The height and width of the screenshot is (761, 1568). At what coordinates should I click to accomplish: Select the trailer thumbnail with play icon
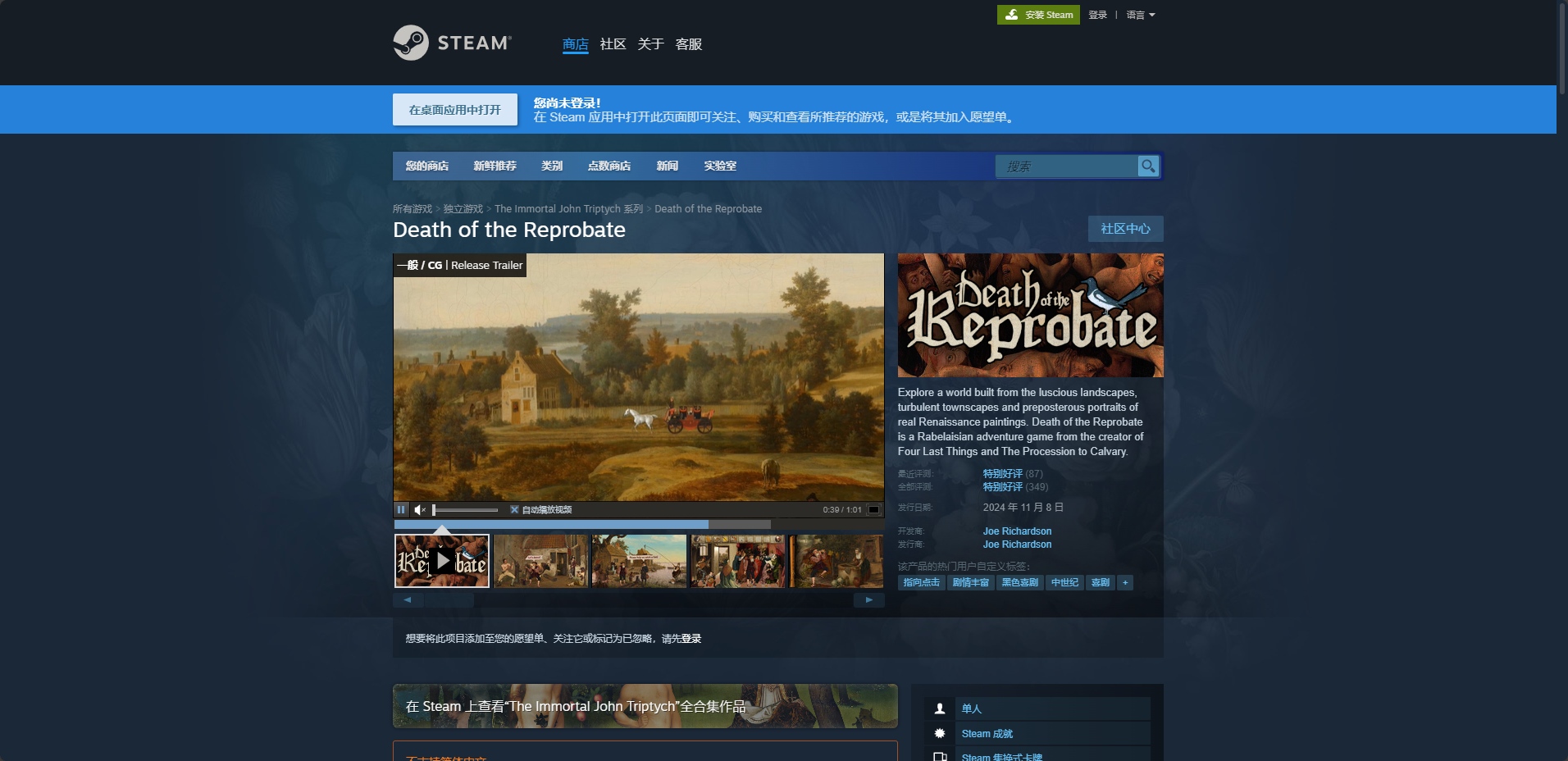pos(442,561)
